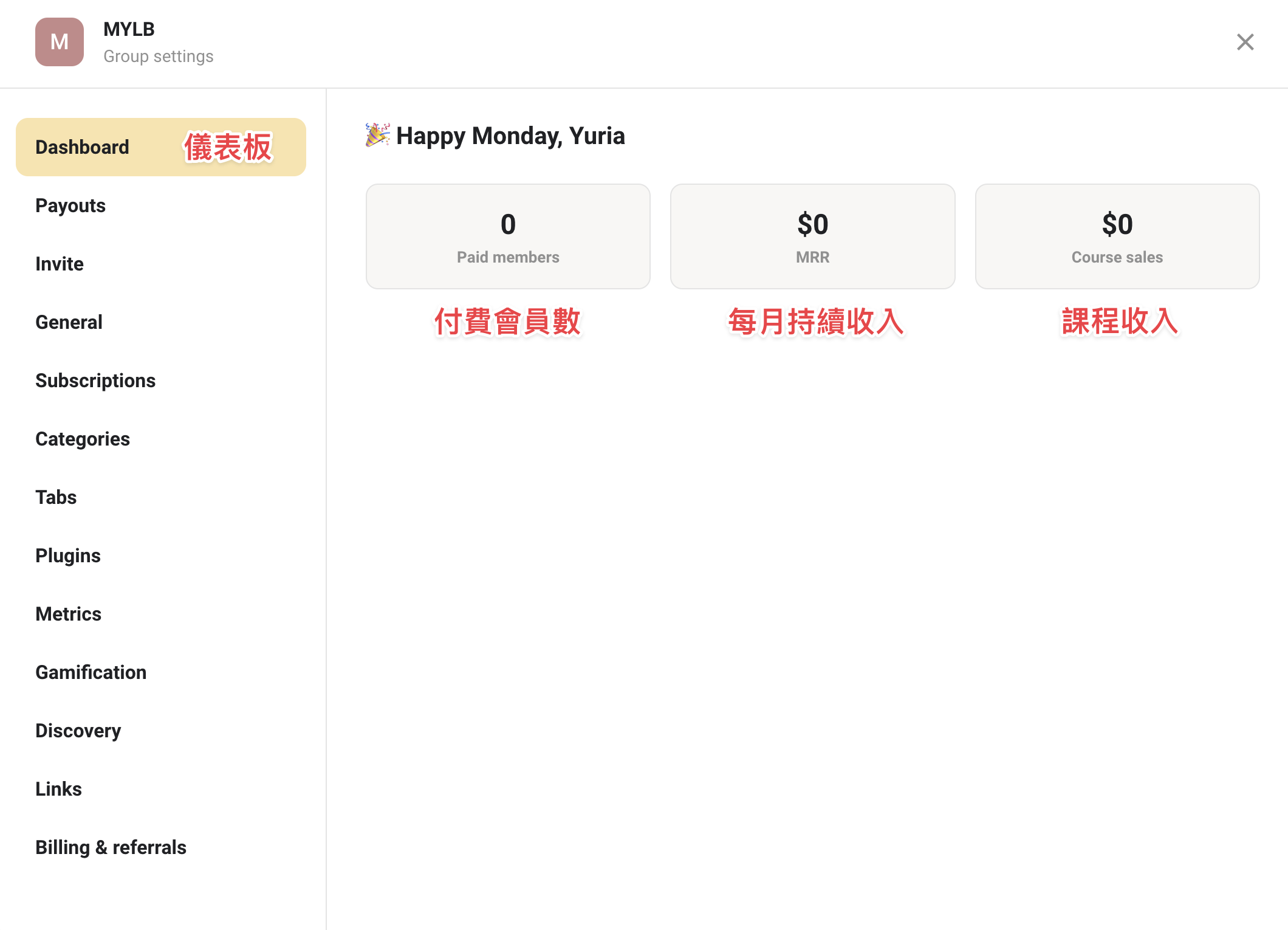
Task: Open the Dashboard settings section
Action: coord(161,147)
